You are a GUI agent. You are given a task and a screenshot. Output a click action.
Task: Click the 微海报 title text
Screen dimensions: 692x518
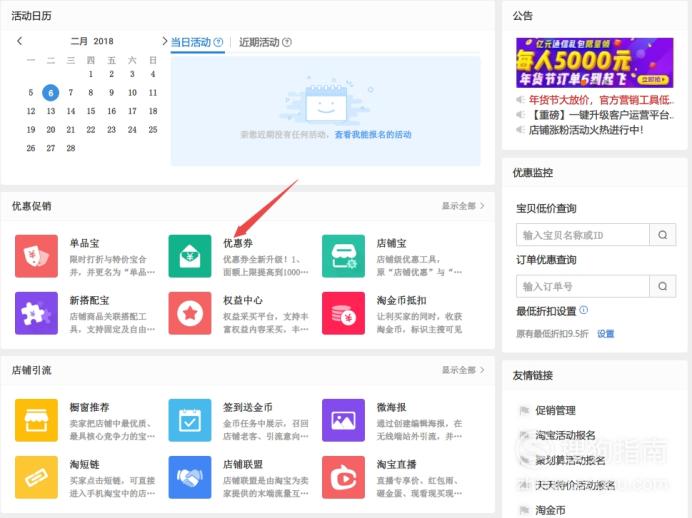click(391, 407)
